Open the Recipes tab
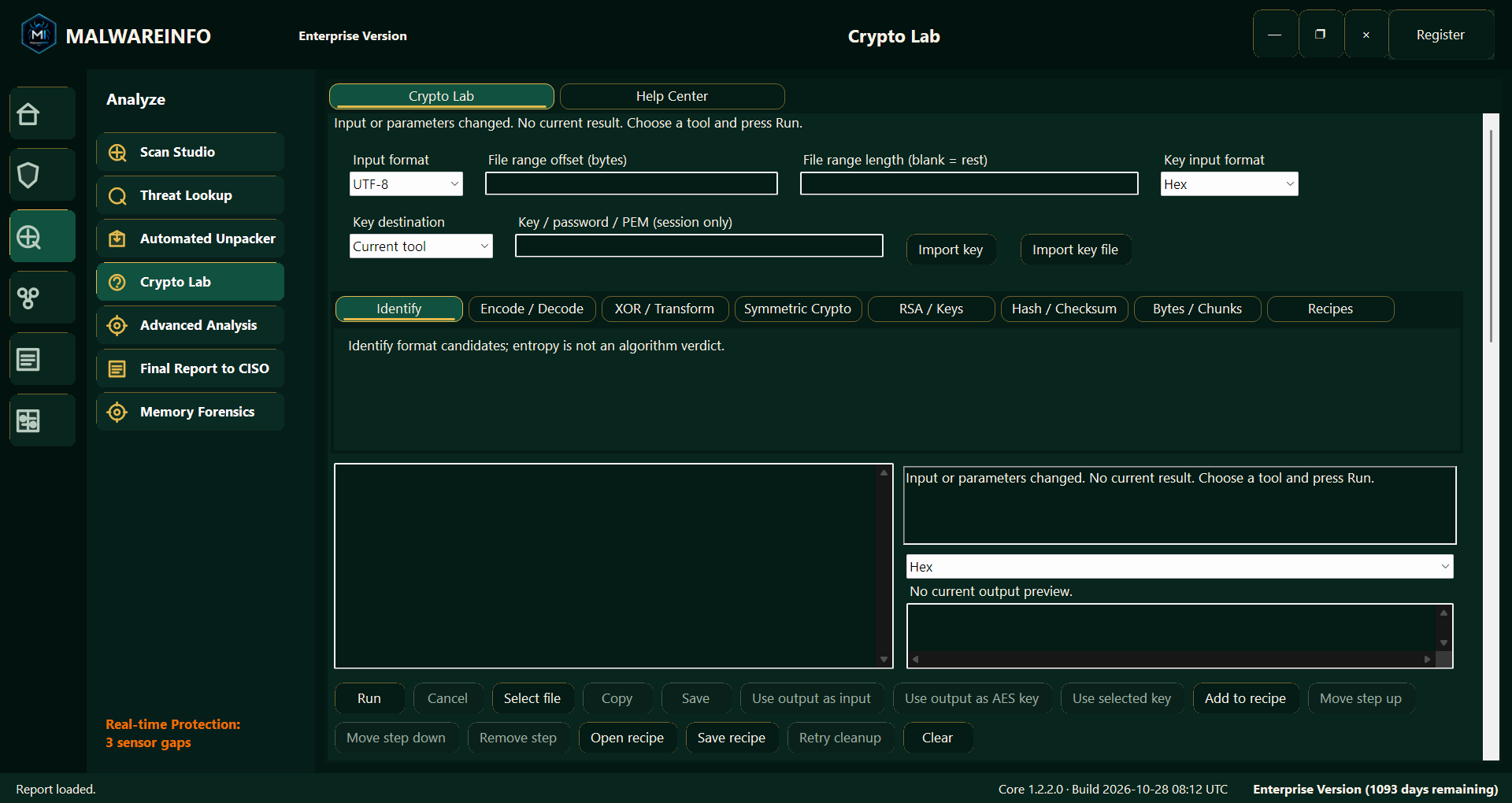 (x=1330, y=309)
